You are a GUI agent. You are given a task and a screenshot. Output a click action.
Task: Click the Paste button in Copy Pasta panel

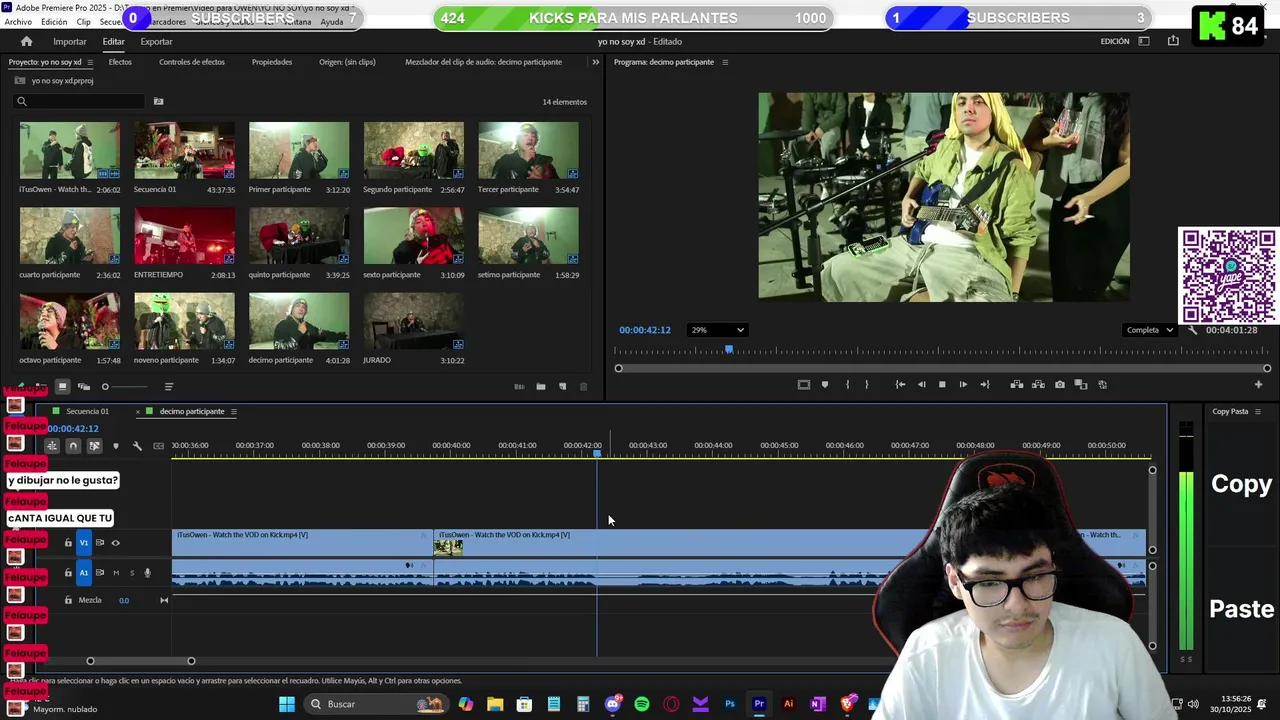click(x=1241, y=609)
